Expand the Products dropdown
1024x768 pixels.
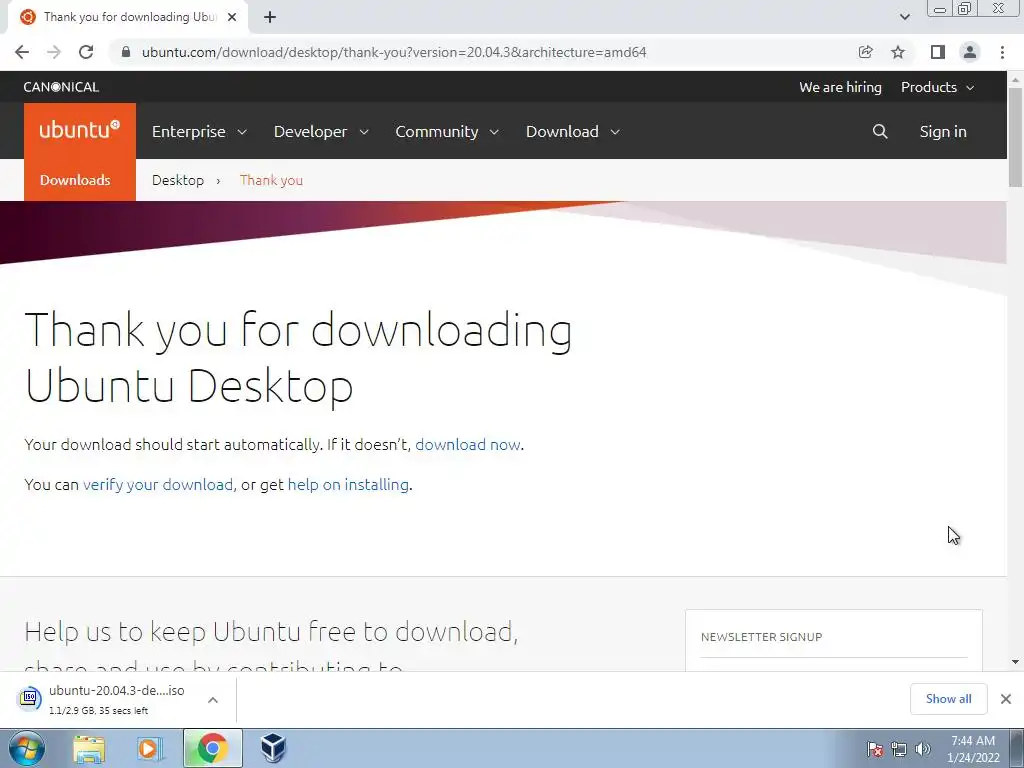point(937,87)
